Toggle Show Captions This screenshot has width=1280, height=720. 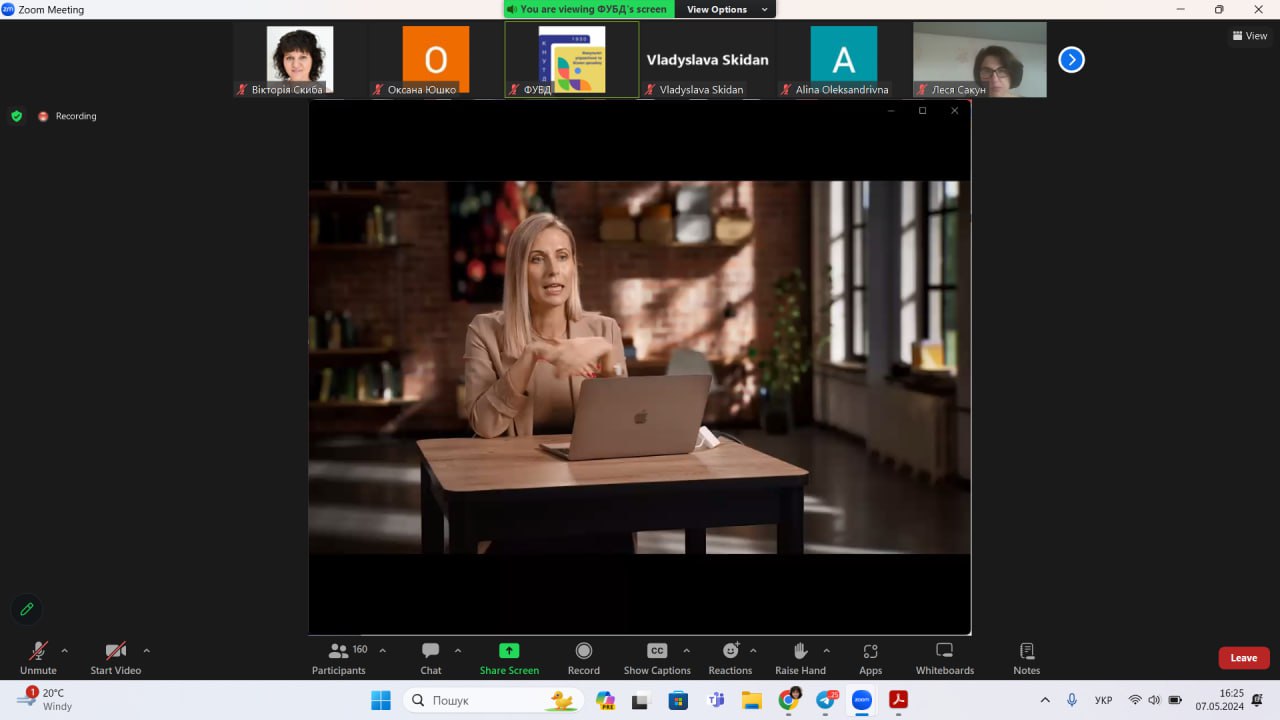(x=657, y=659)
